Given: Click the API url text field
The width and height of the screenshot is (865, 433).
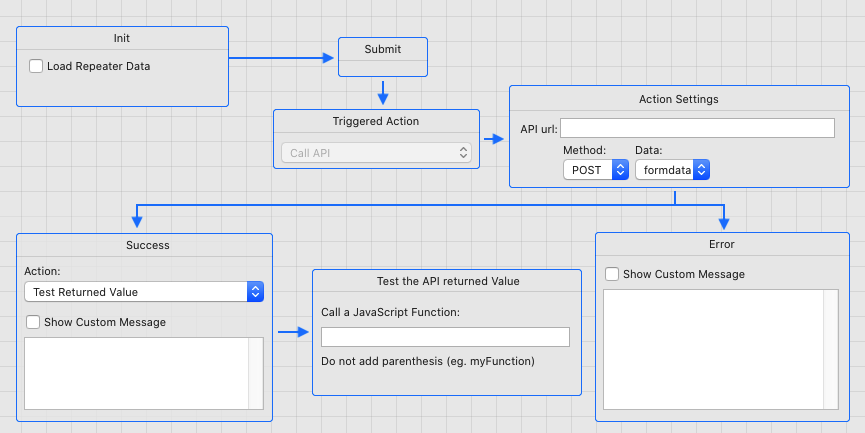Looking at the screenshot, I should tap(697, 128).
